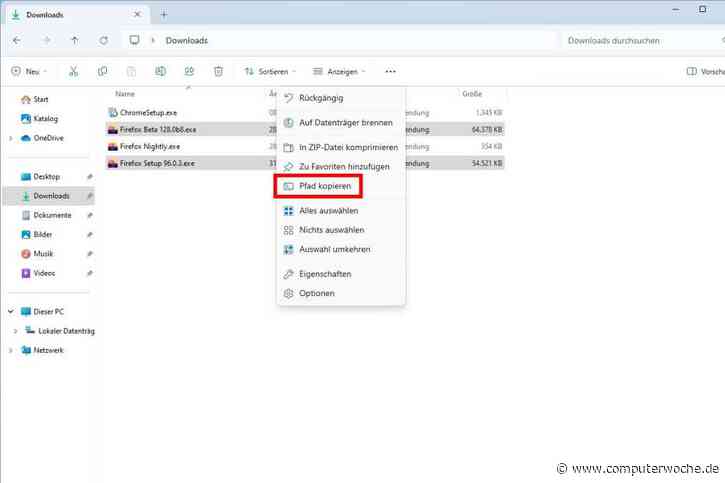Go back with the back arrow
Image resolution: width=725 pixels, height=483 pixels.
tap(17, 41)
